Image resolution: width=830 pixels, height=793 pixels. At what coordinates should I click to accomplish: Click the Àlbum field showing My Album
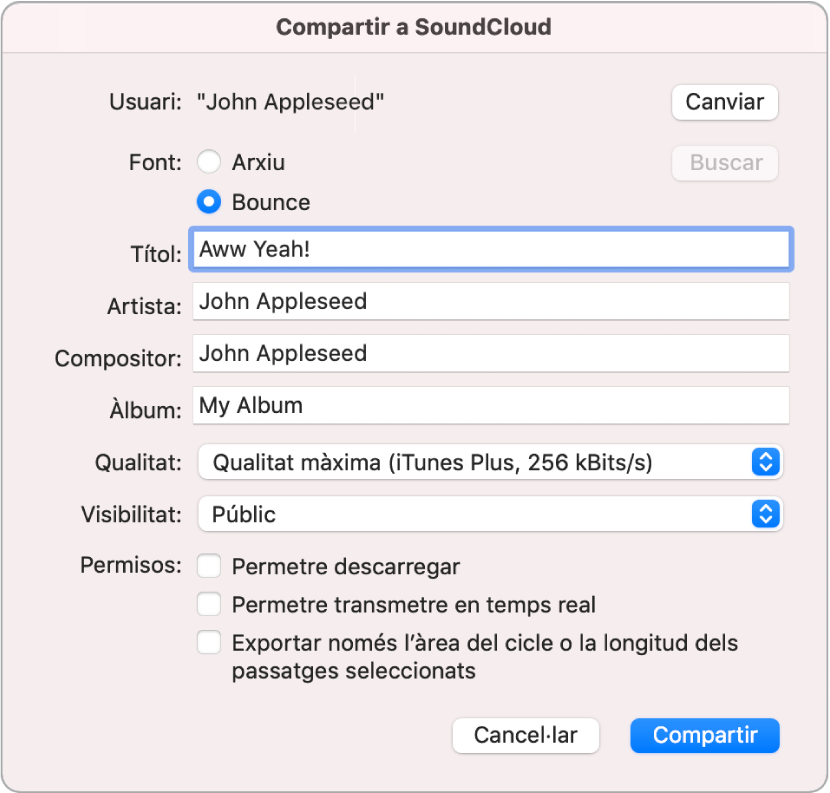point(490,405)
